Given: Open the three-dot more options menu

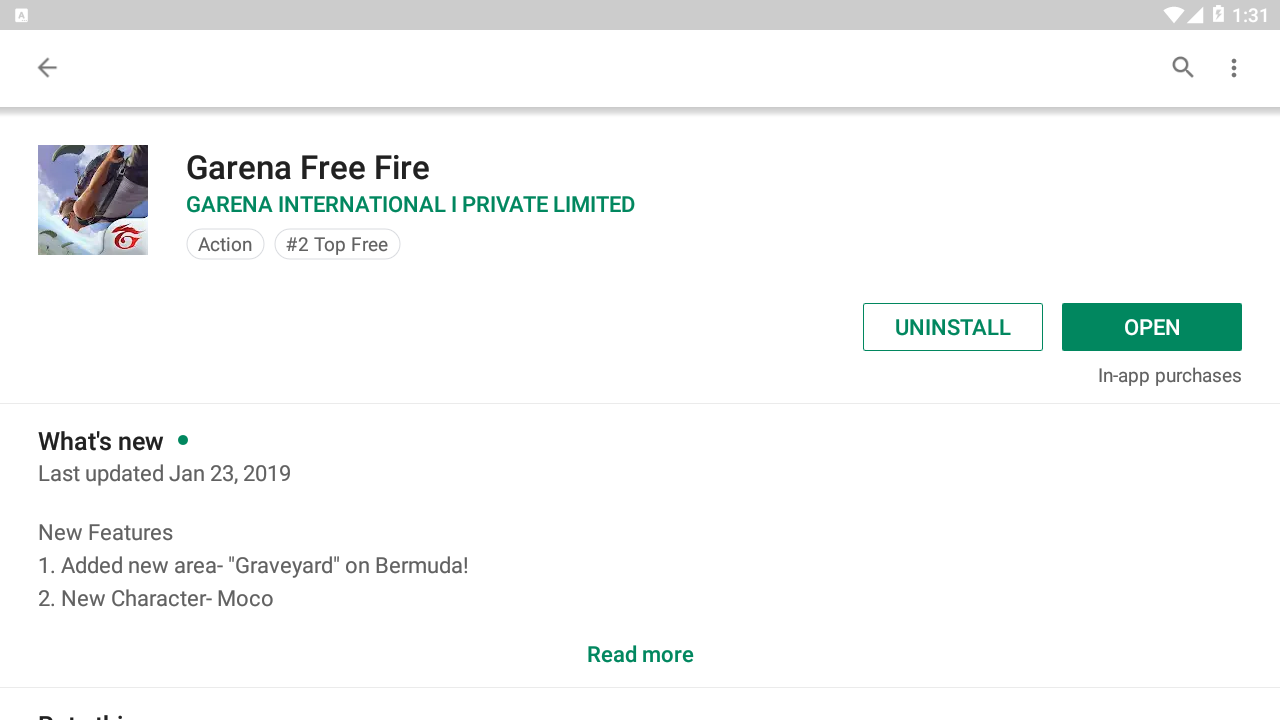Looking at the screenshot, I should coord(1234,68).
